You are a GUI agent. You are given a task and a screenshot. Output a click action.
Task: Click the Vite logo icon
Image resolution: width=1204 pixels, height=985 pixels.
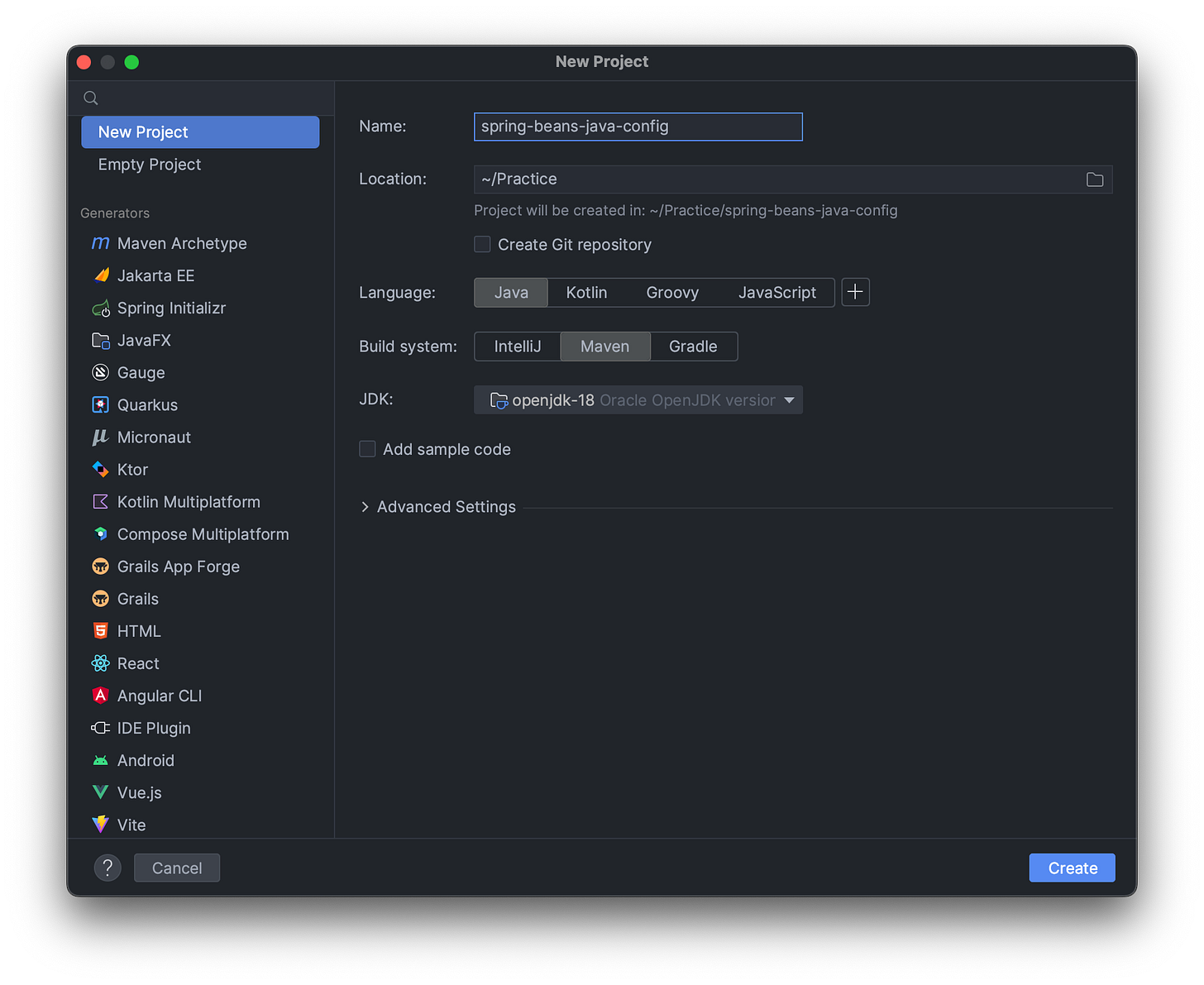(101, 825)
